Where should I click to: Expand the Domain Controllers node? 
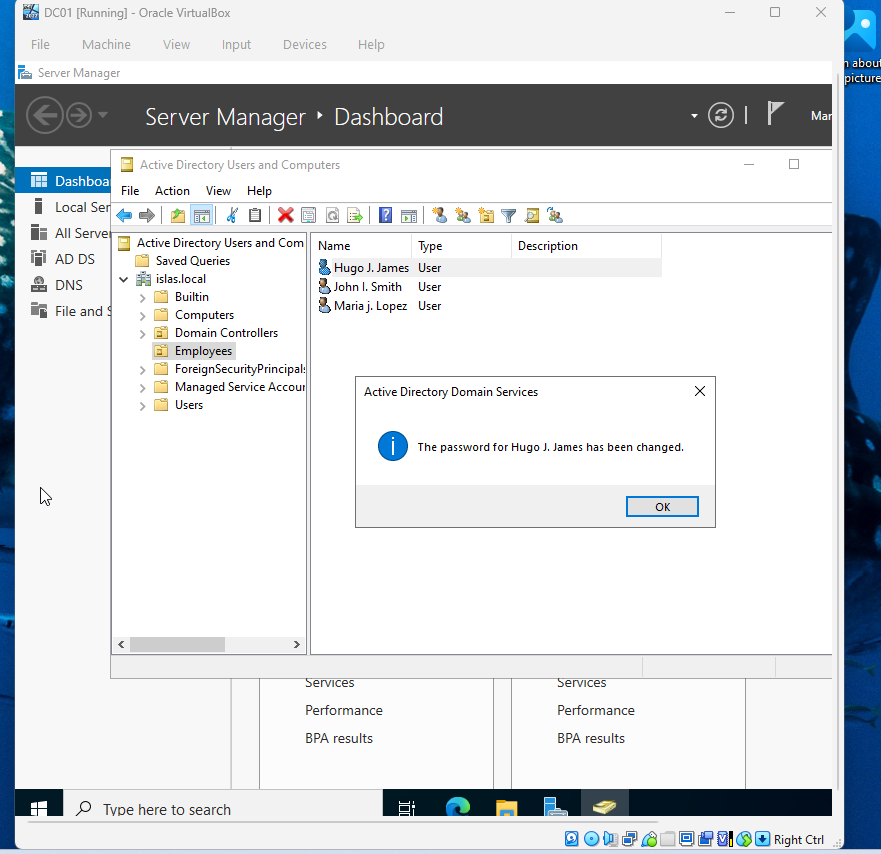(142, 334)
